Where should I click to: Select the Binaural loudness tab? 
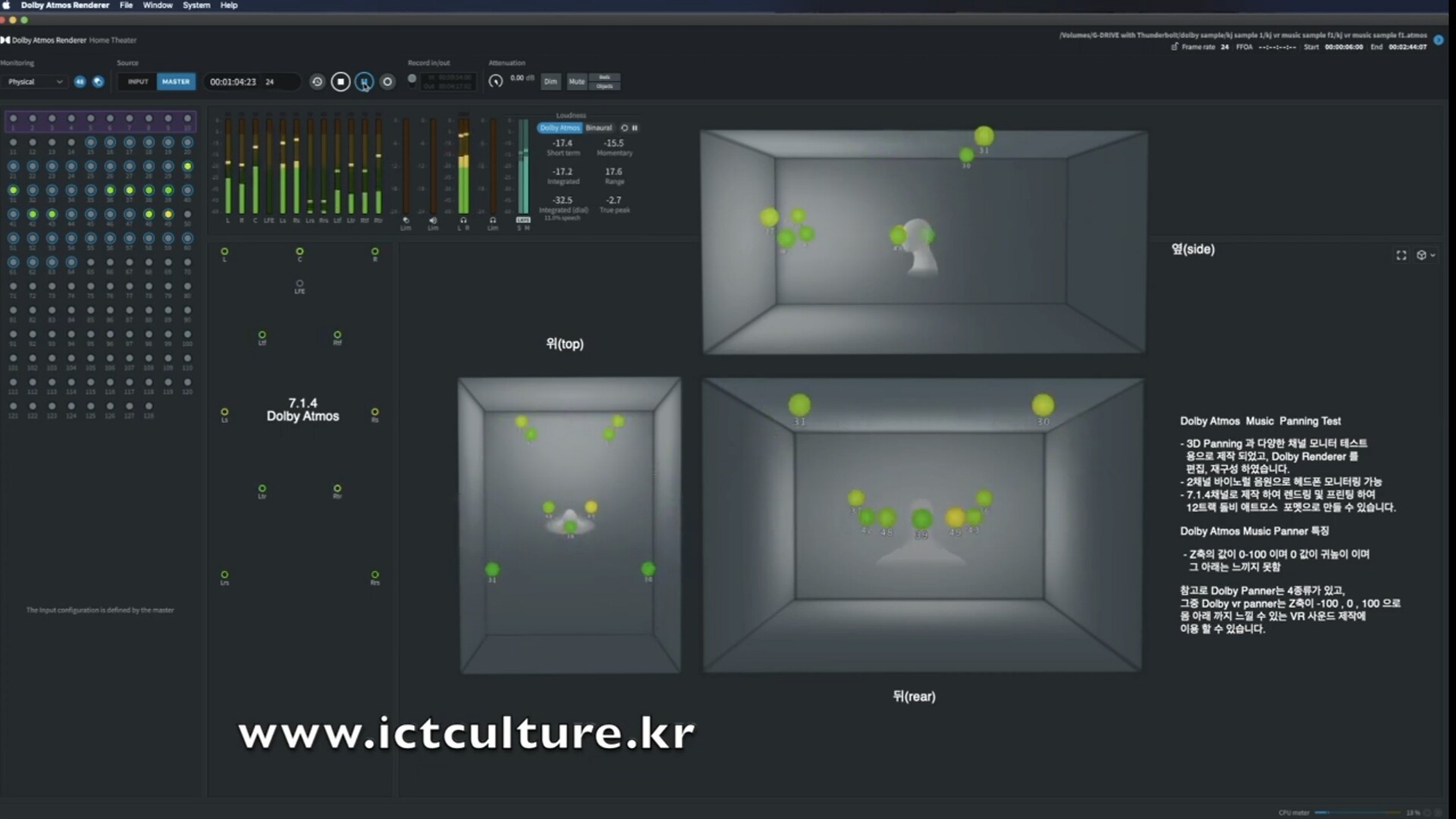pos(598,128)
